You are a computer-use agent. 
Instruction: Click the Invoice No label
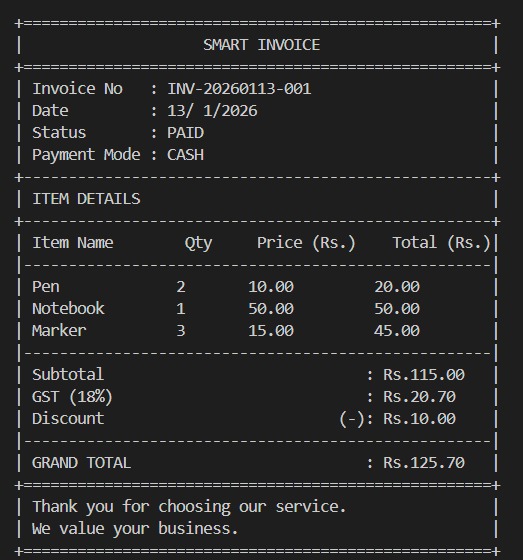[78, 89]
